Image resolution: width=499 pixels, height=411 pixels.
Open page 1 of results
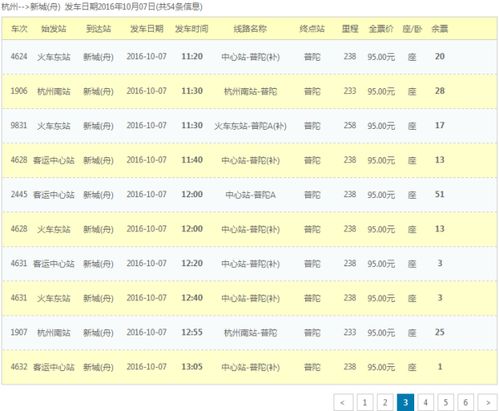pyautogui.click(x=365, y=402)
